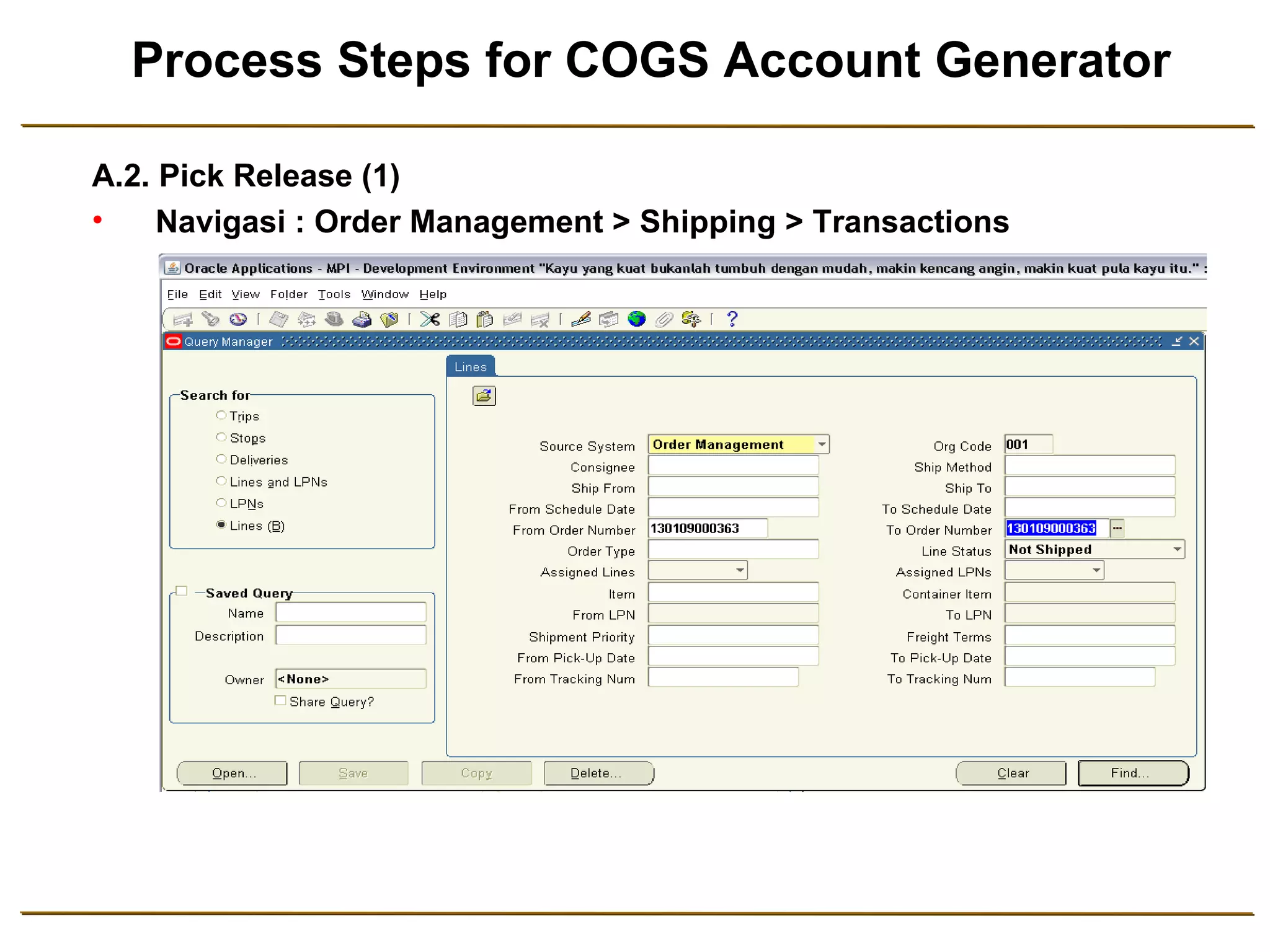Enable the Share Query? checkbox
Screen dimensions: 1270x952
point(280,700)
